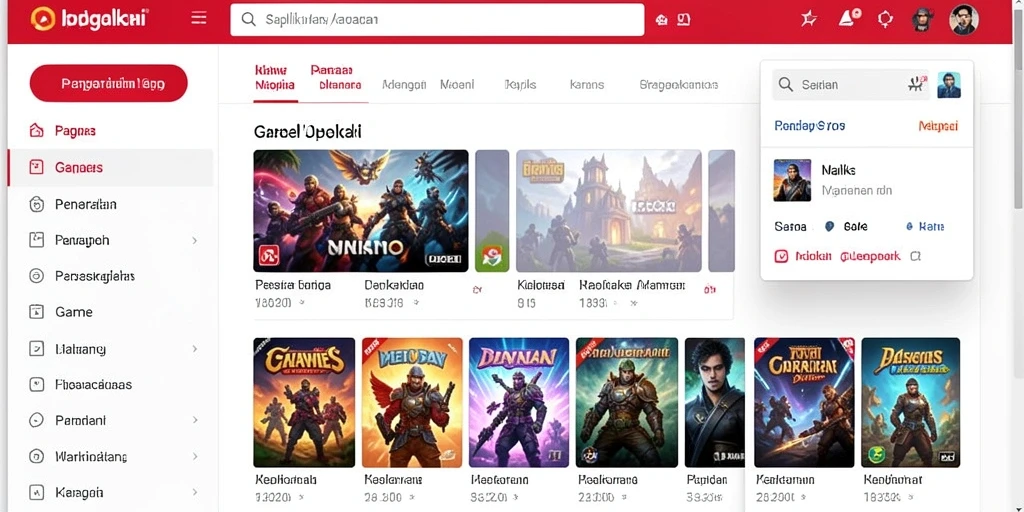Switch to the Kapils tab

(x=520, y=84)
